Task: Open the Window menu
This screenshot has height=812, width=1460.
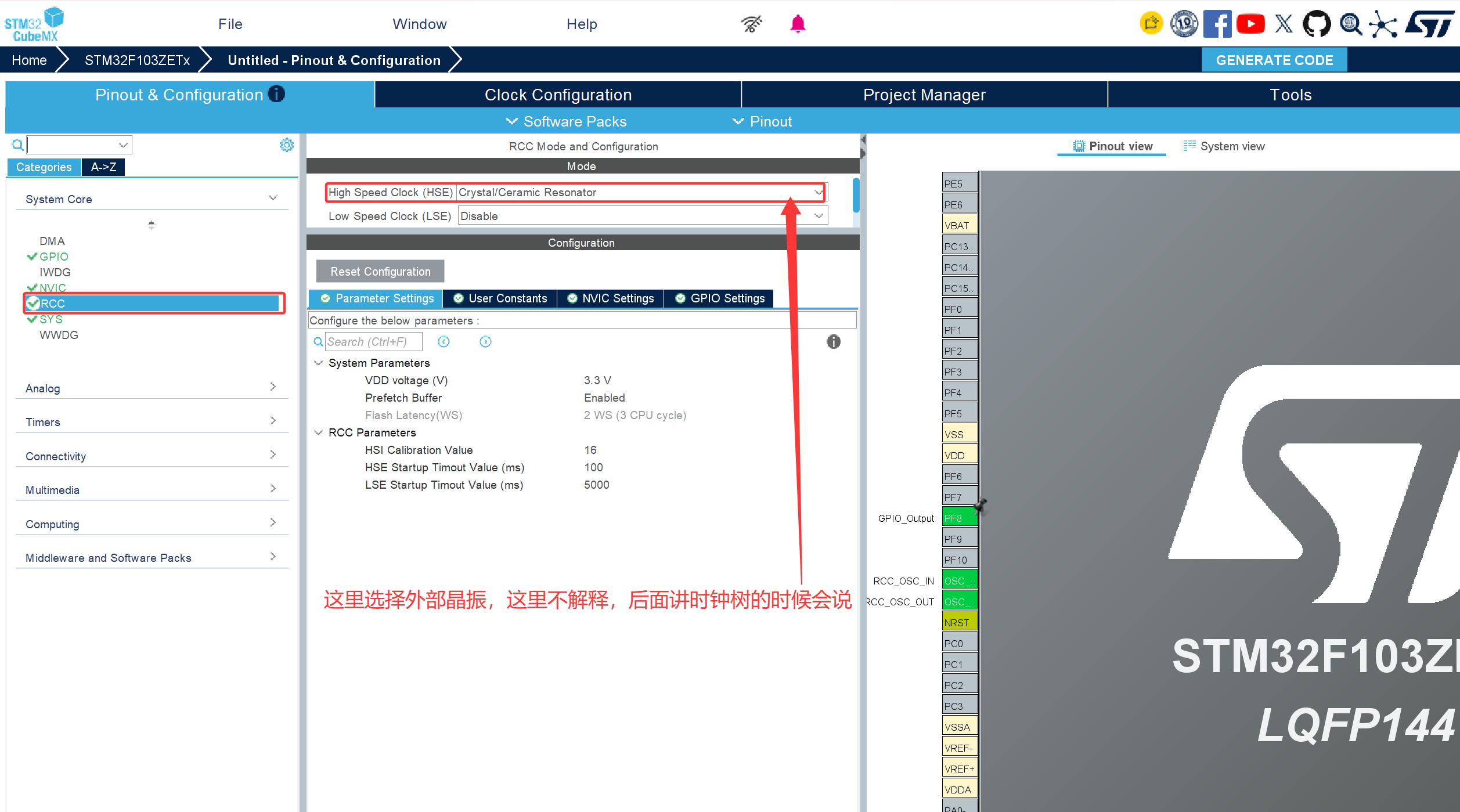Action: 420,24
